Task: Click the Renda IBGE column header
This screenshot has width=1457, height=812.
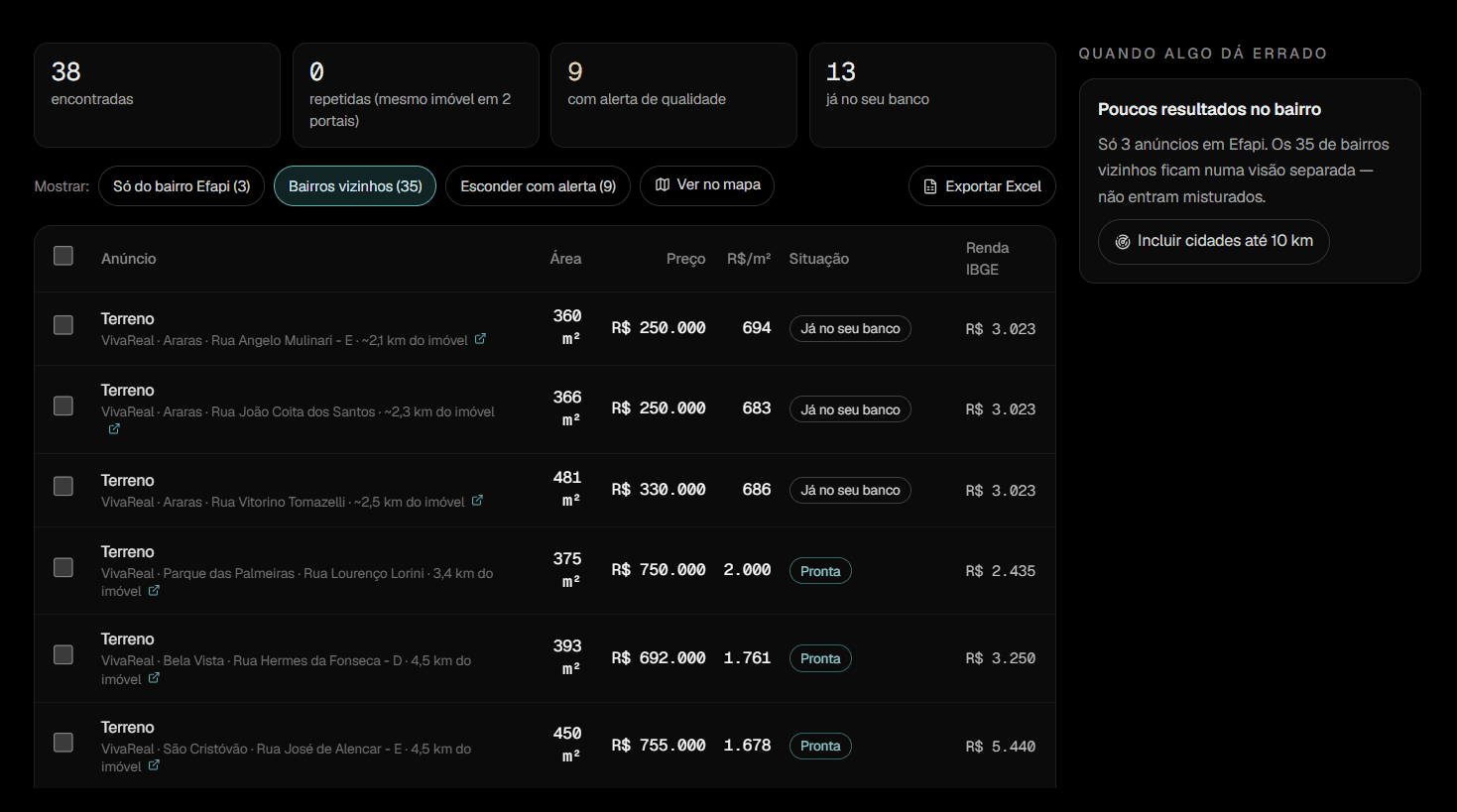Action: [988, 259]
